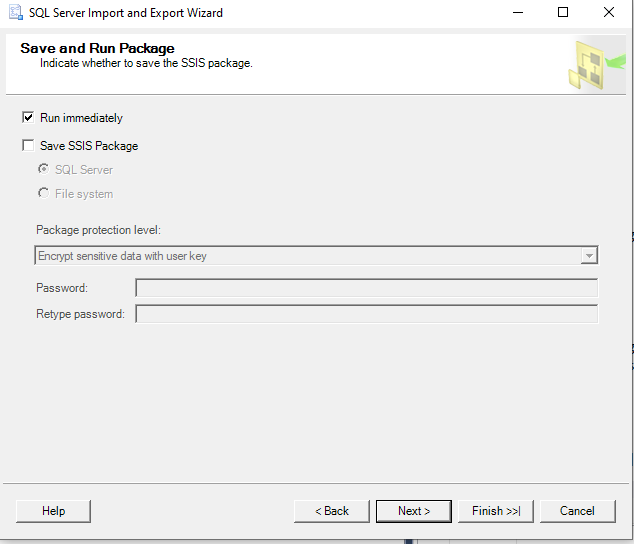The height and width of the screenshot is (544, 634).
Task: Open the Package protection level dropdown arrow
Action: tap(589, 256)
